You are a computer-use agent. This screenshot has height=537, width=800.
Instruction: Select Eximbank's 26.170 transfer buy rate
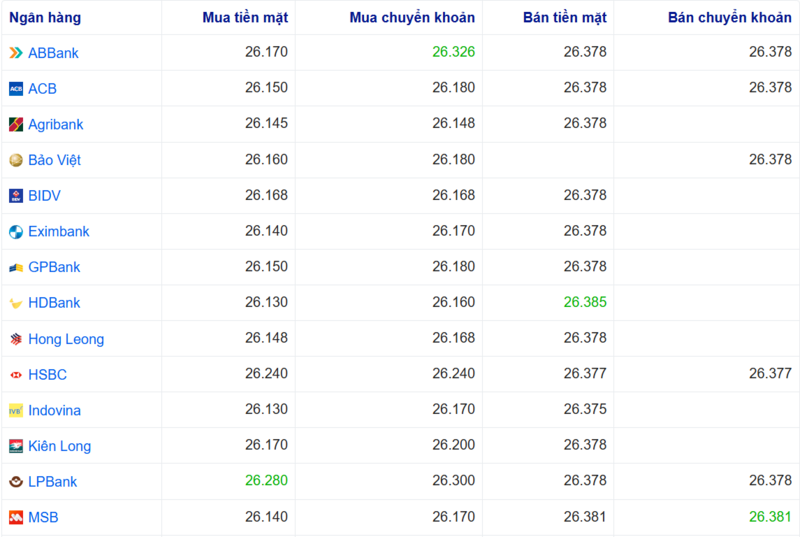454,231
